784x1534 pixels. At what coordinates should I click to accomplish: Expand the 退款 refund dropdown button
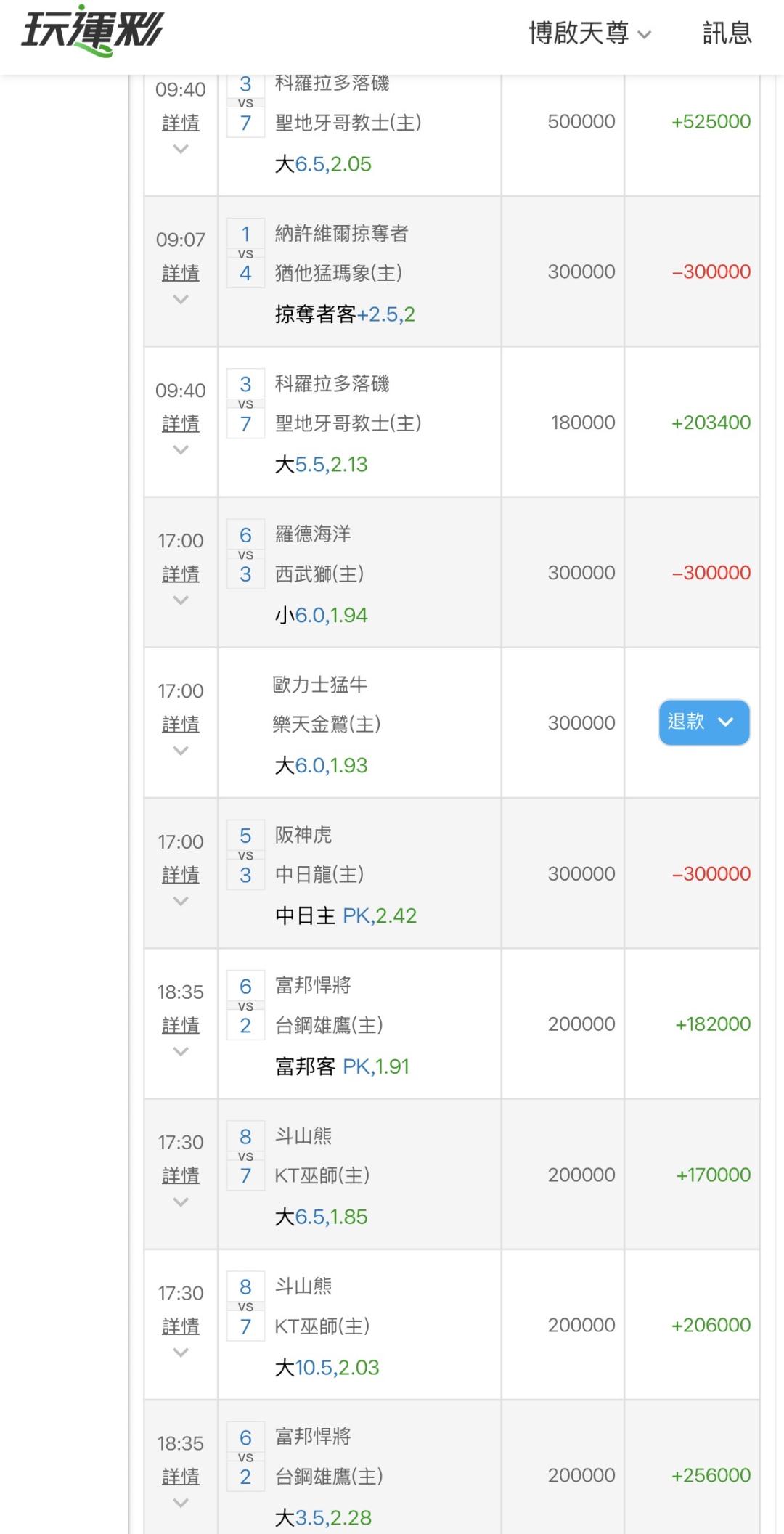(x=703, y=722)
